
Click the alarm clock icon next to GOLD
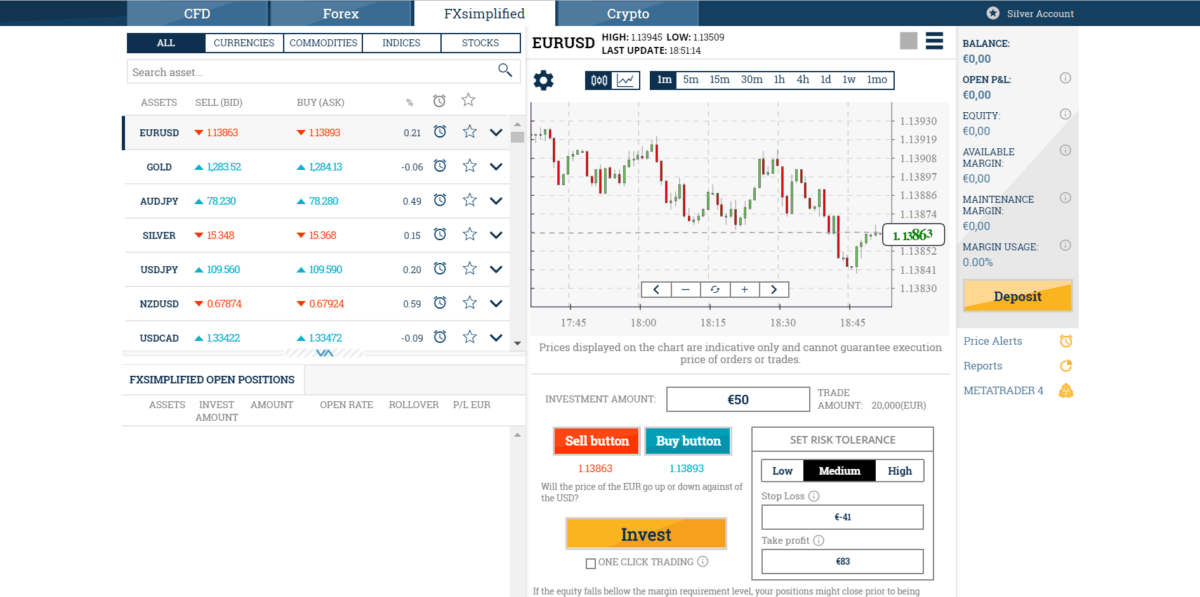tap(439, 167)
